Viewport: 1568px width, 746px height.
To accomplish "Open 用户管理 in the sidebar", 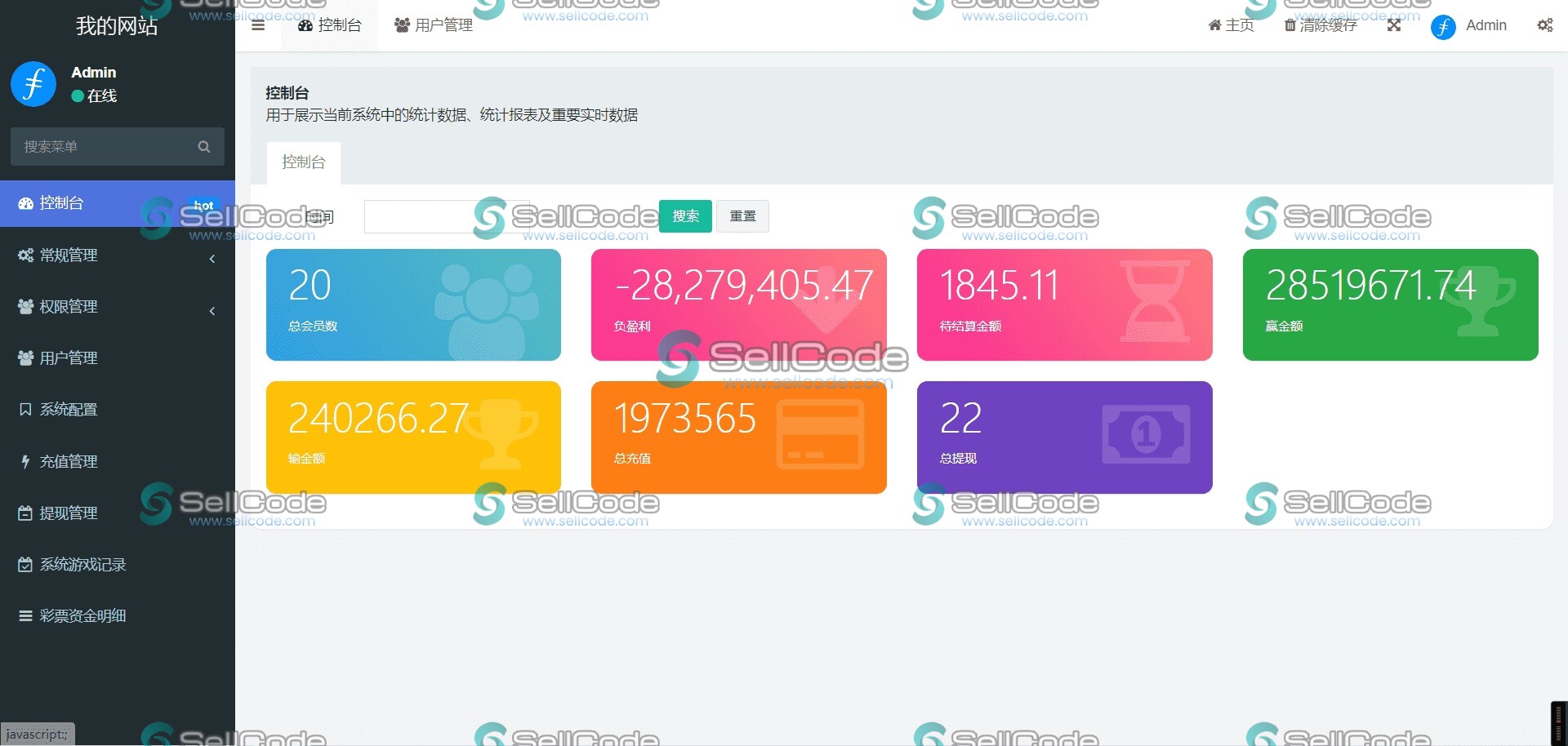I will point(69,358).
